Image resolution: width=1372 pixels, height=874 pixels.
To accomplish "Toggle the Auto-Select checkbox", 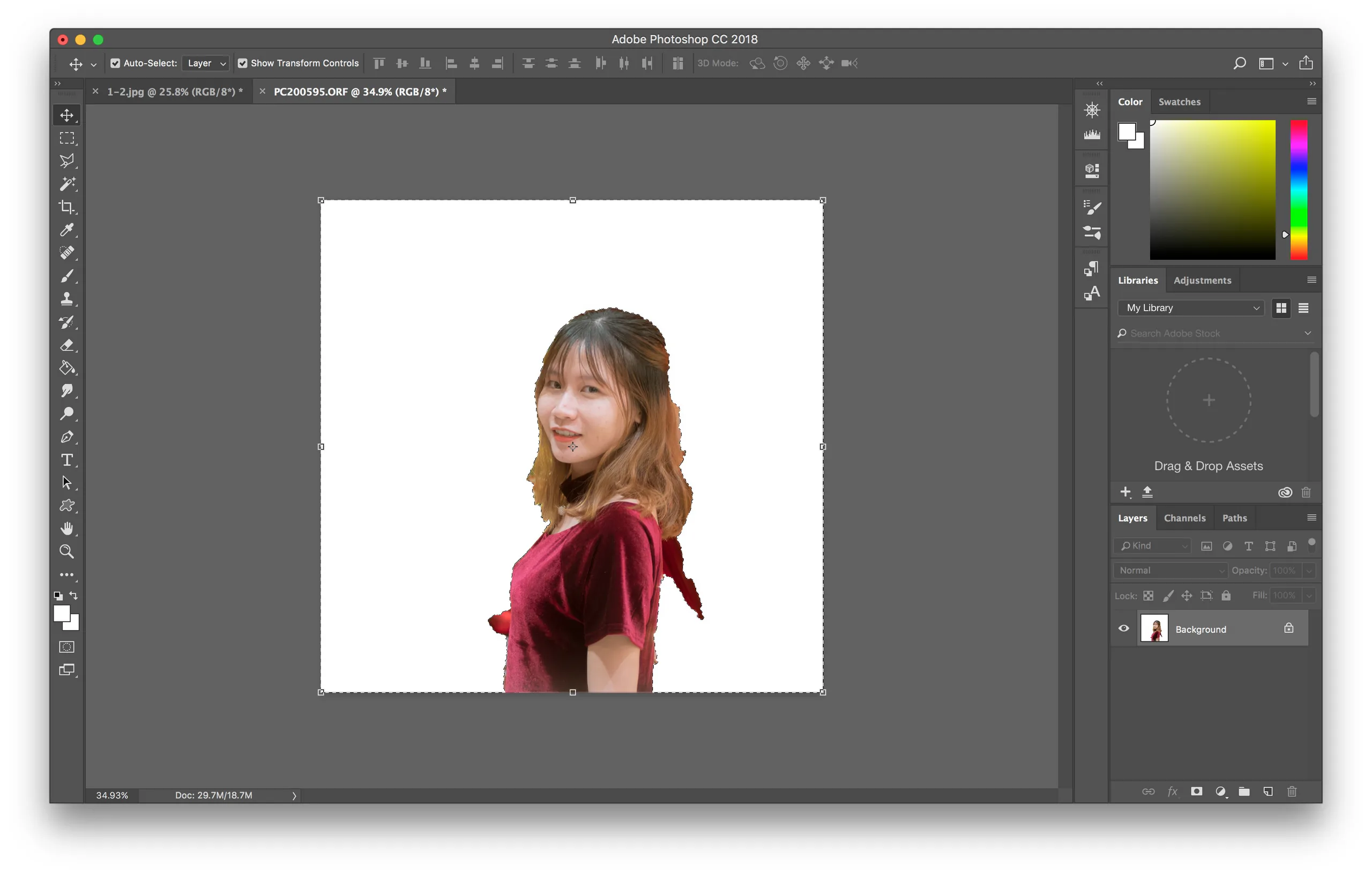I will tap(115, 63).
